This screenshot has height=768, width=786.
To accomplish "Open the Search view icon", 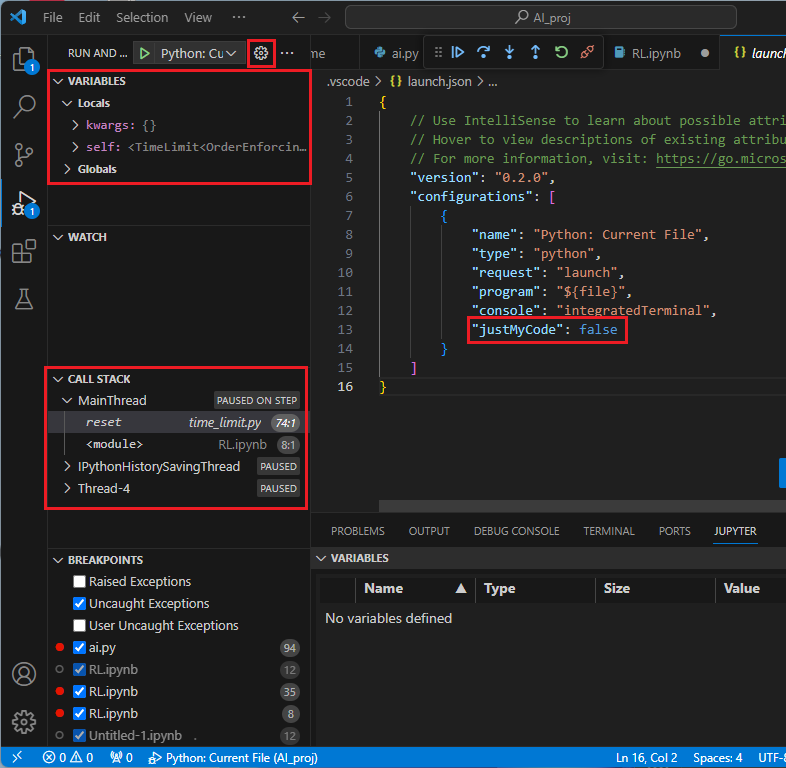I will 24,106.
